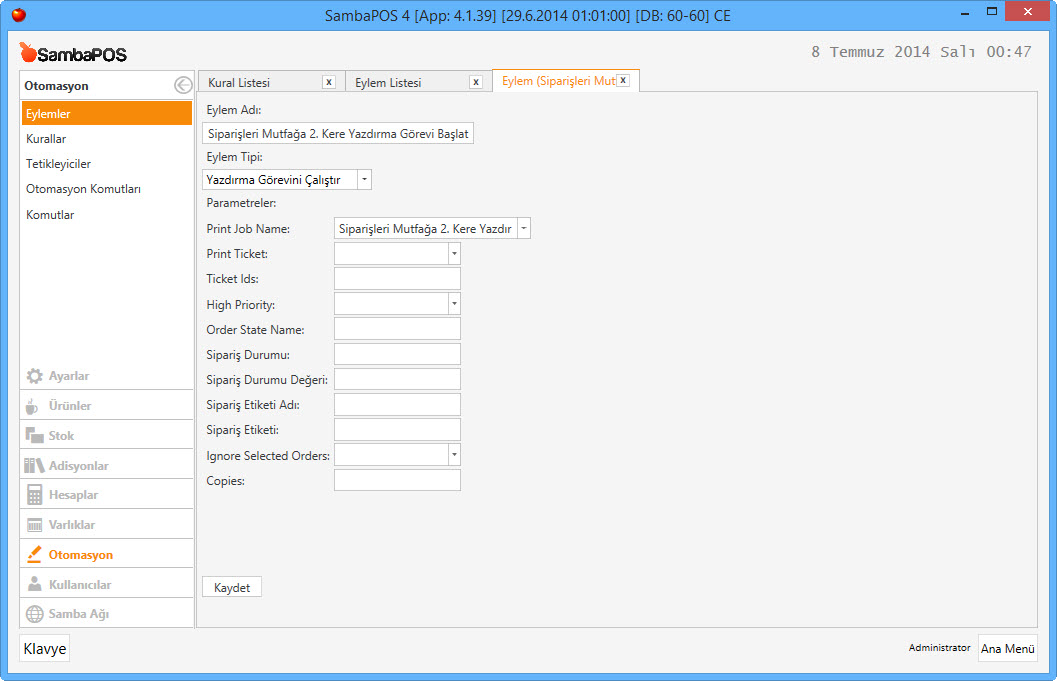Screen dimensions: 1057x681
Task: Open the Print Job Name dropdown
Action: tap(523, 229)
